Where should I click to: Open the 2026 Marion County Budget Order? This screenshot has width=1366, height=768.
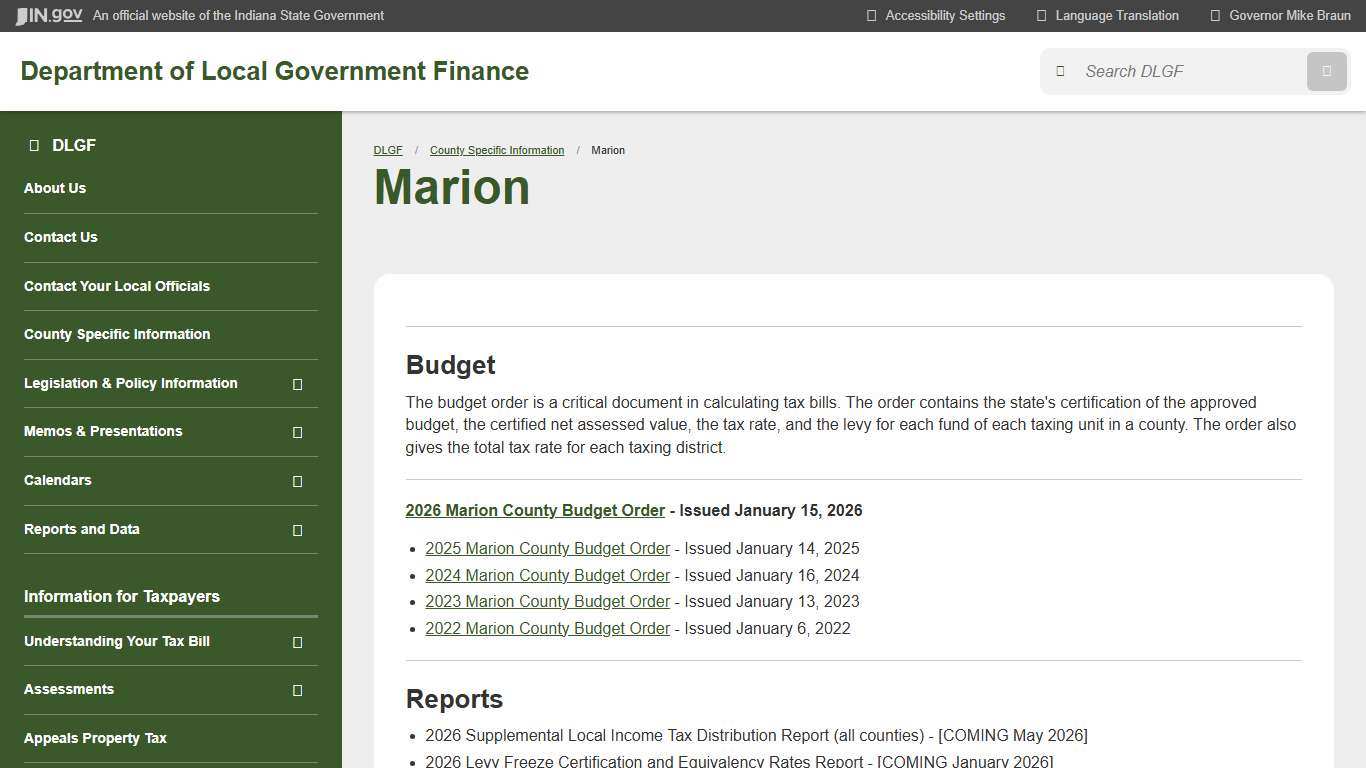pos(535,510)
